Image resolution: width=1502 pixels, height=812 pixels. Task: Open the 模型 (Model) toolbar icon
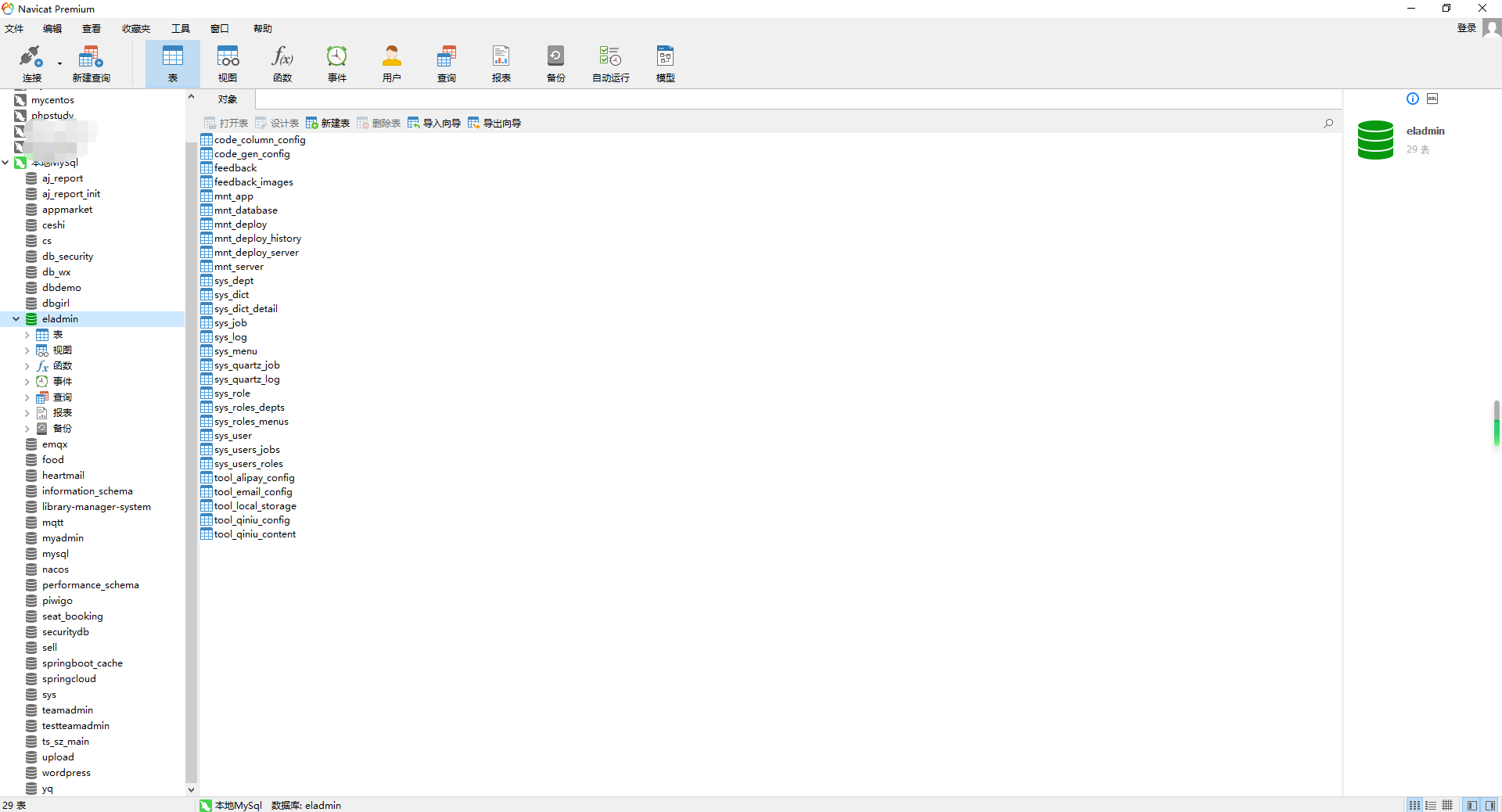[x=666, y=63]
